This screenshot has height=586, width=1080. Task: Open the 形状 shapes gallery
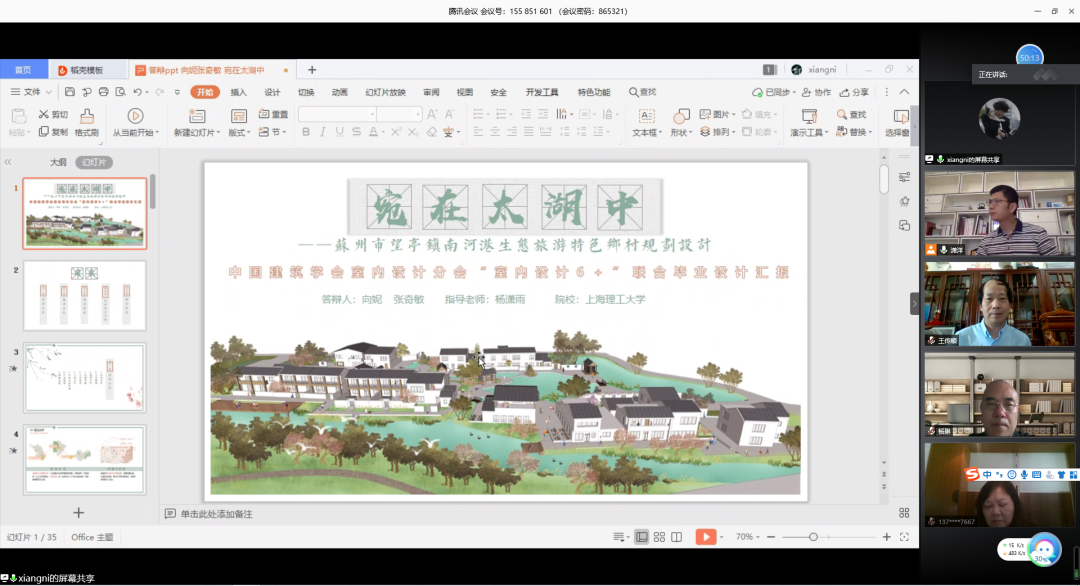(681, 123)
